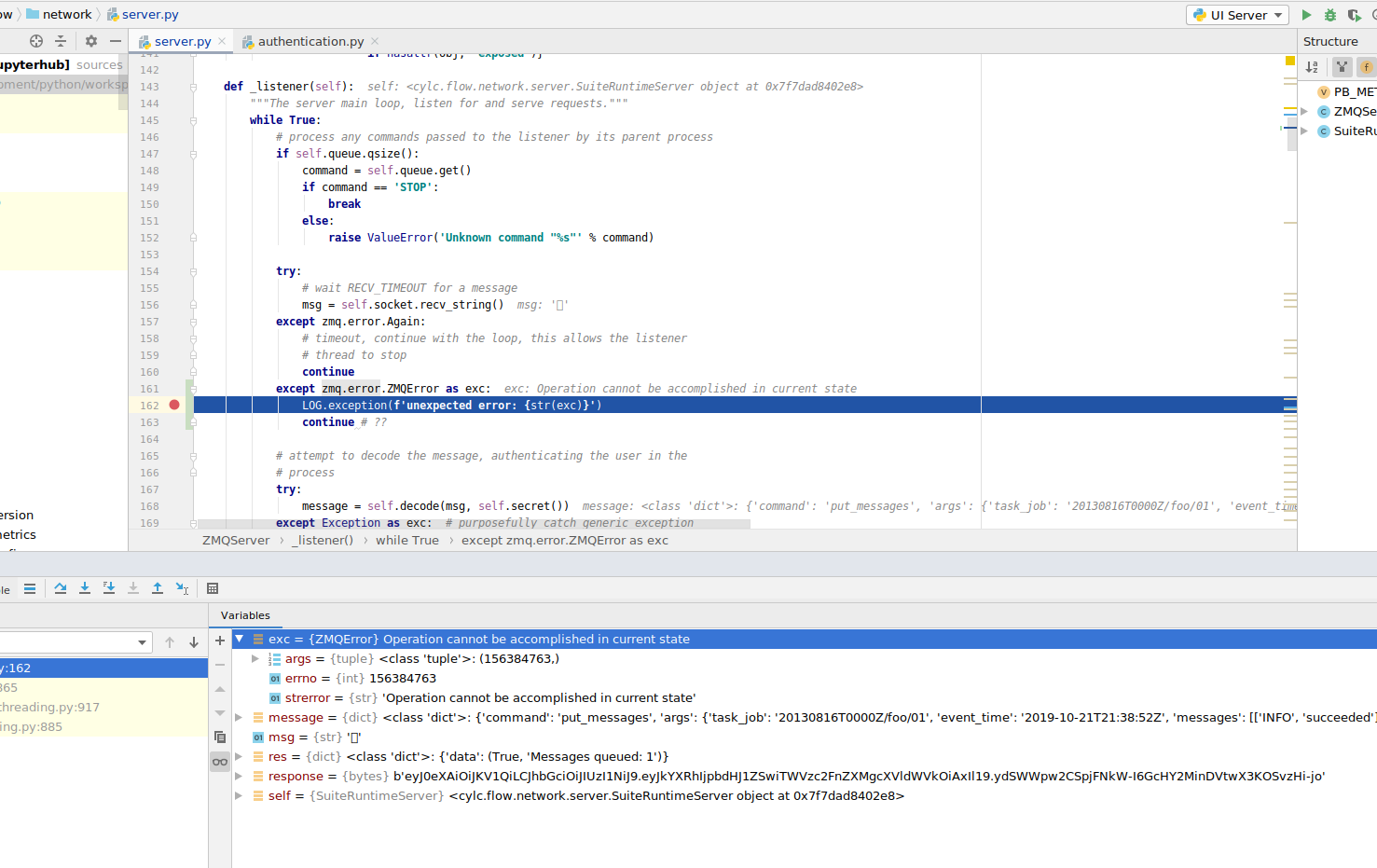
Task: Collapse the while True block fold marker
Action: 193,119
